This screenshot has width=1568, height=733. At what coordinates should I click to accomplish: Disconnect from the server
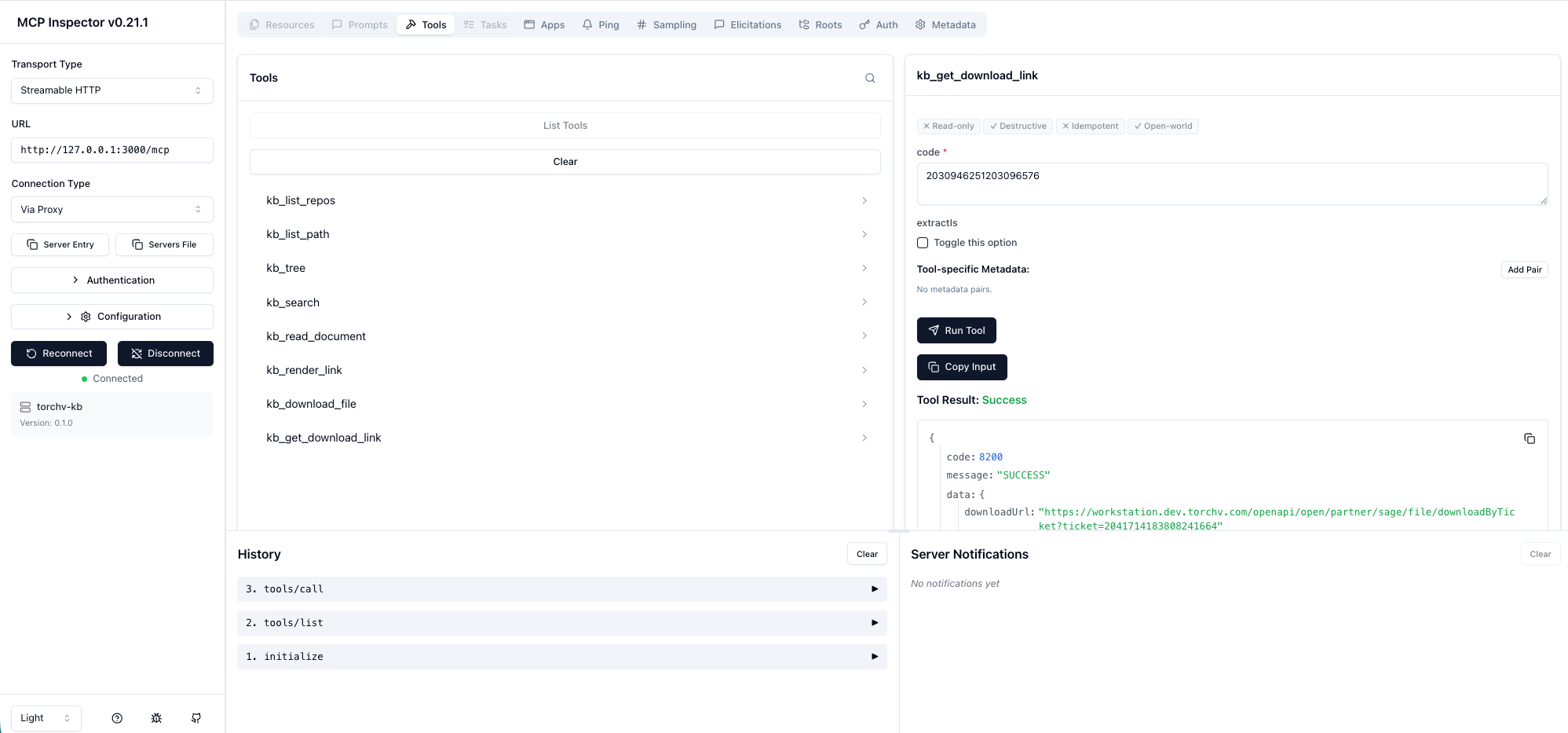(x=165, y=354)
